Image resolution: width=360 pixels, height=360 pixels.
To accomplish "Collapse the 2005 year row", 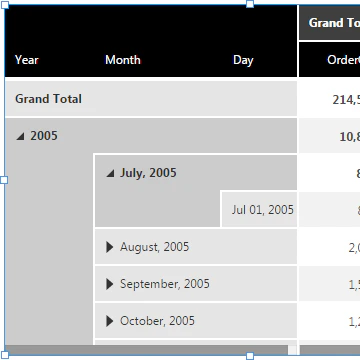I will (x=21, y=136).
